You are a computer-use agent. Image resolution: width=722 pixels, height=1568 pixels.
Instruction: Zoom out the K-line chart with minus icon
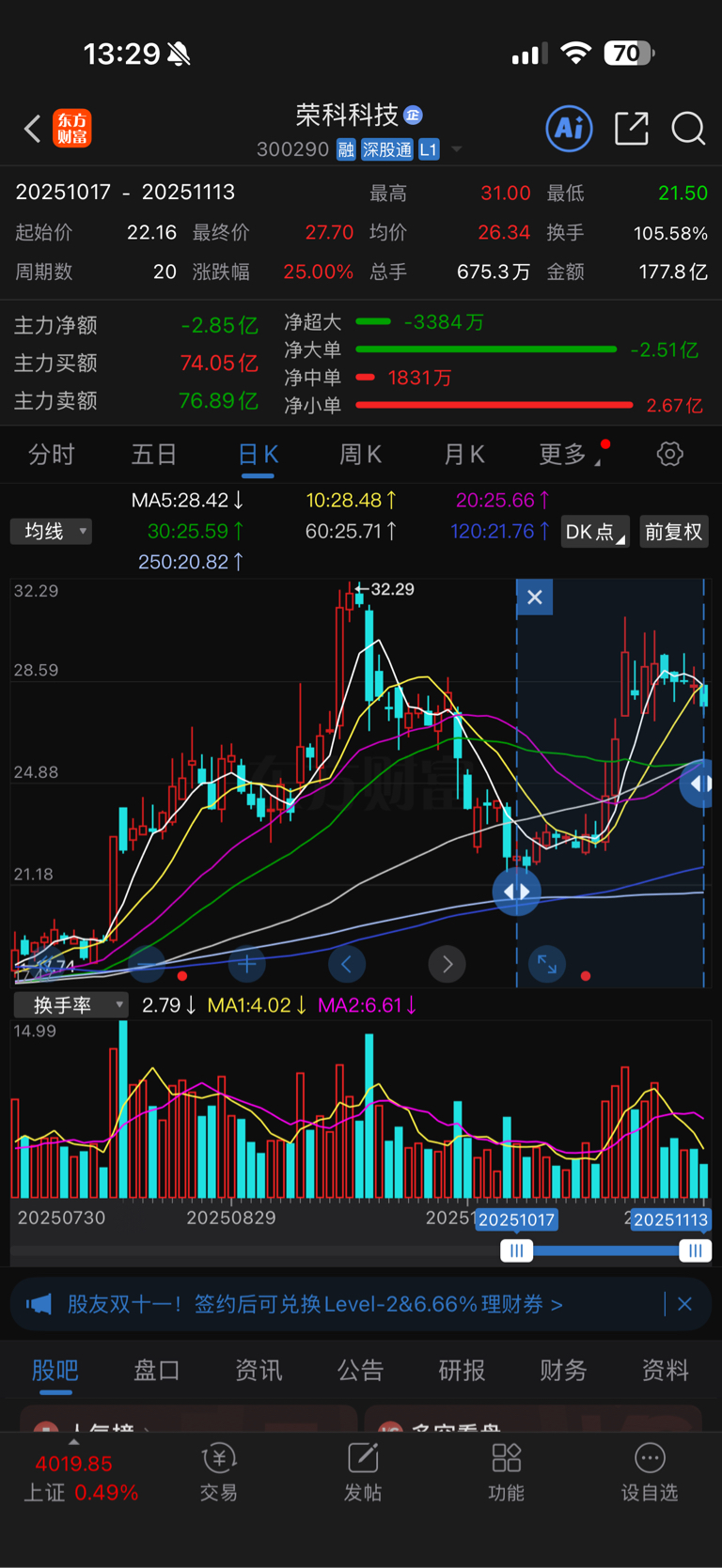click(x=146, y=964)
